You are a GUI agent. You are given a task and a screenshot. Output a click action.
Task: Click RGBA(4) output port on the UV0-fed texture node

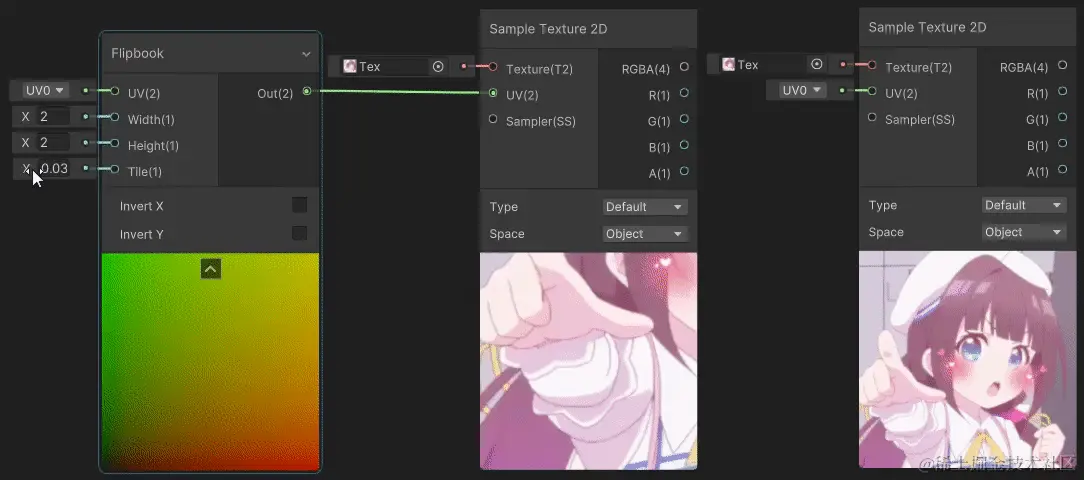[1063, 66]
